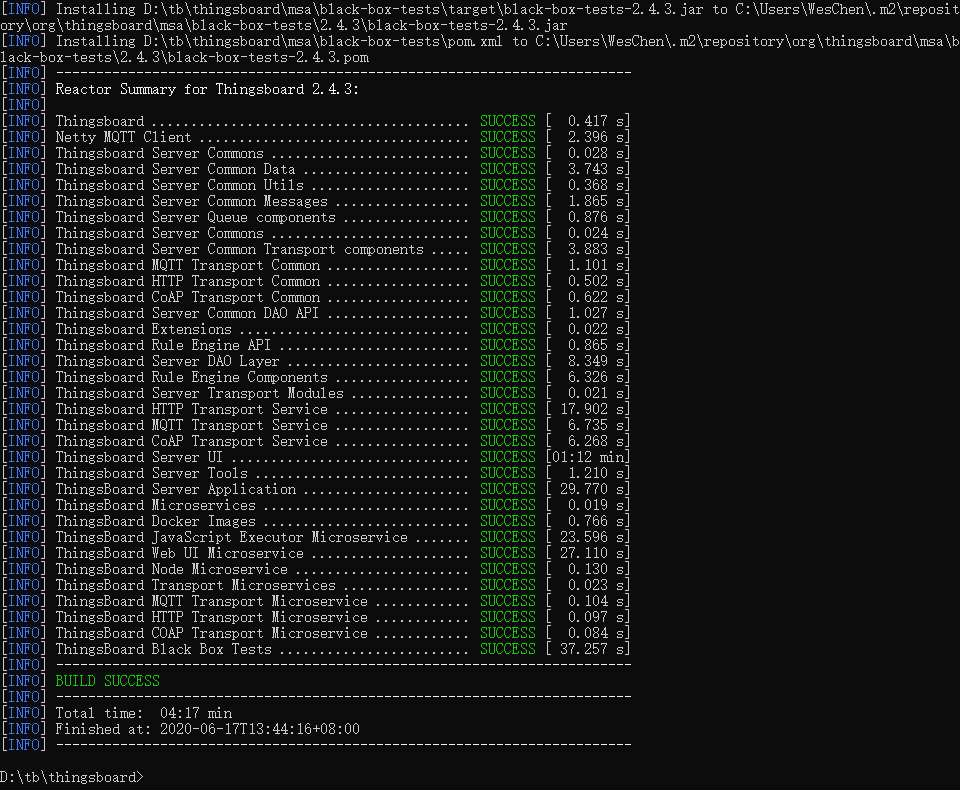This screenshot has height=790, width=960.
Task: Click 'Thingsboard MQTT Transport Service' text
Action: (192, 425)
